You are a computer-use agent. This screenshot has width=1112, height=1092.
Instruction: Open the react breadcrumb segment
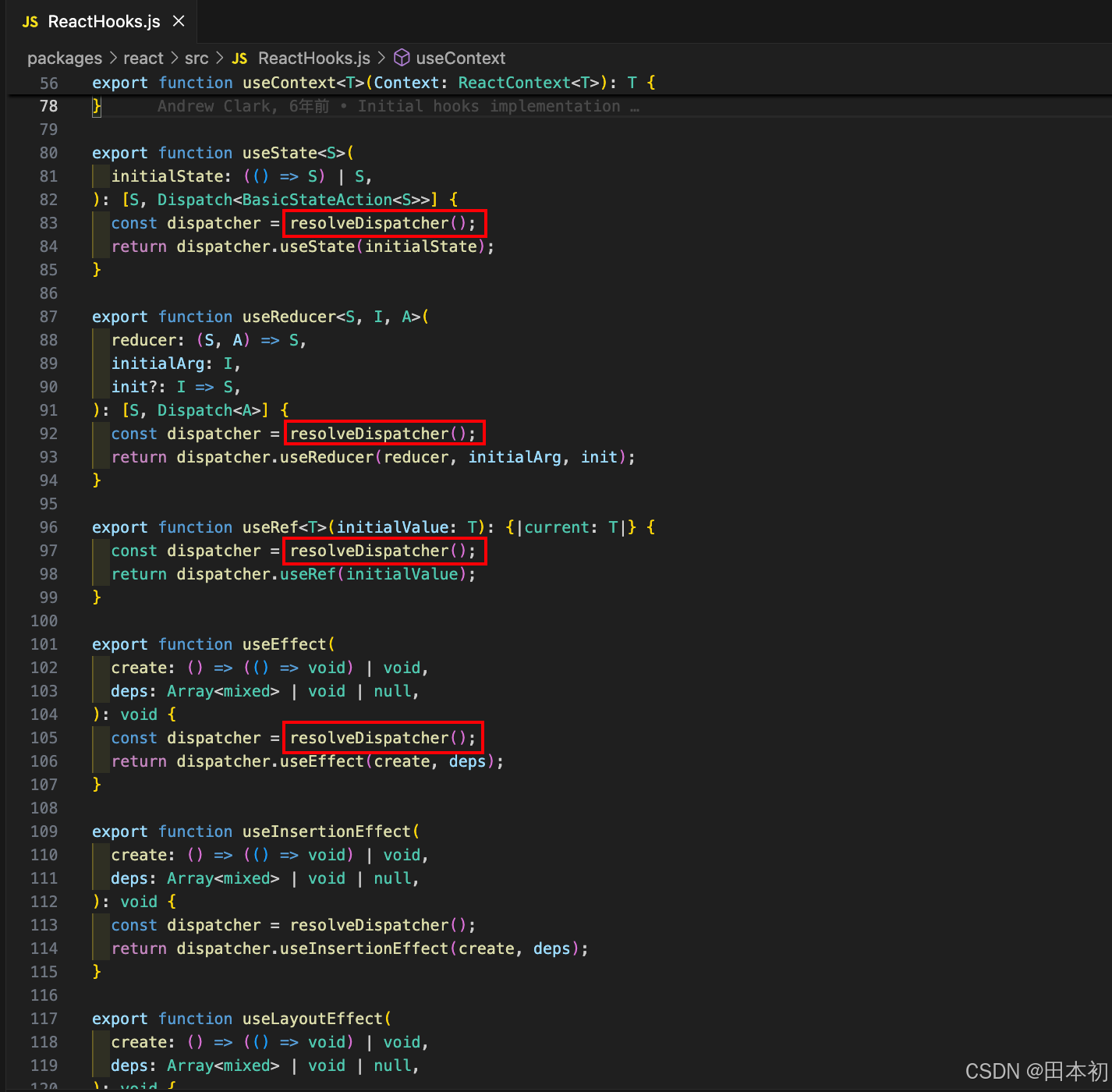pyautogui.click(x=143, y=58)
